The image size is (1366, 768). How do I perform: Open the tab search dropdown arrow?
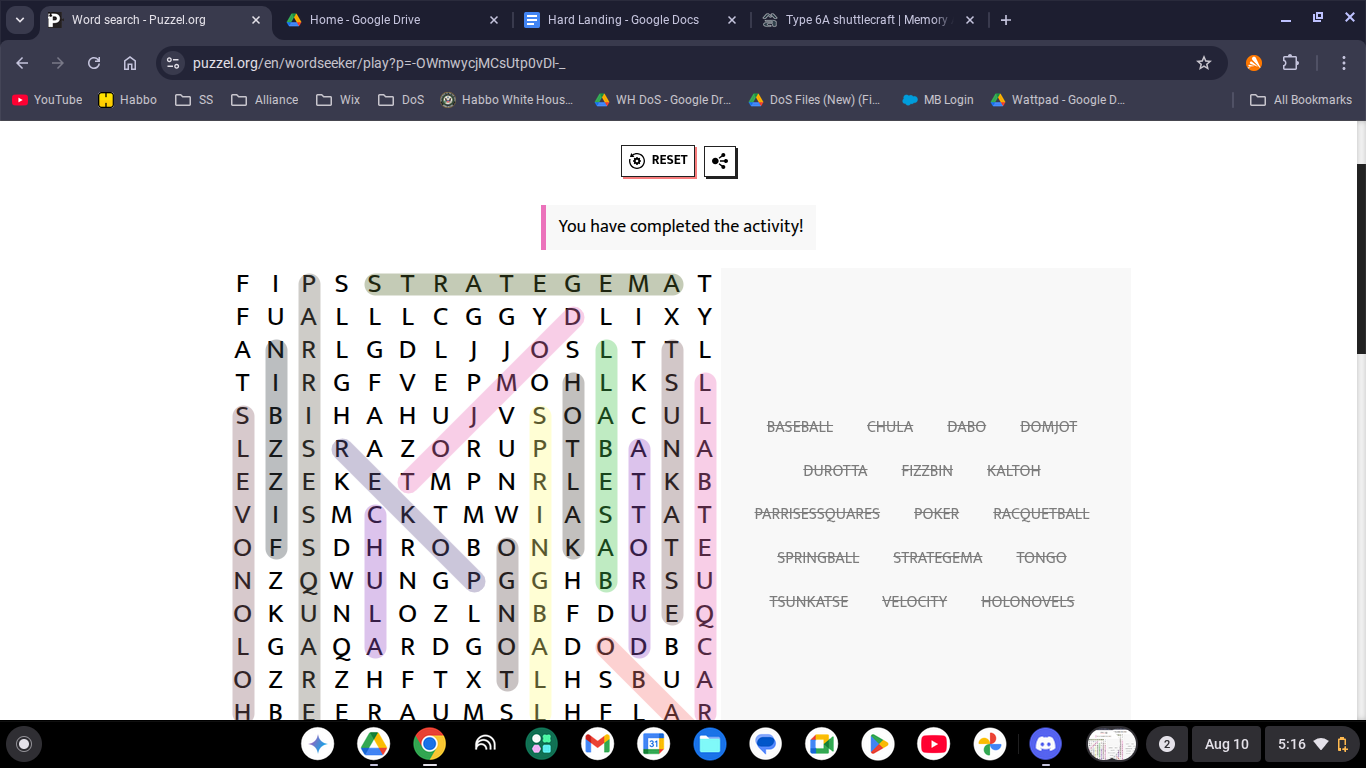pyautogui.click(x=20, y=20)
